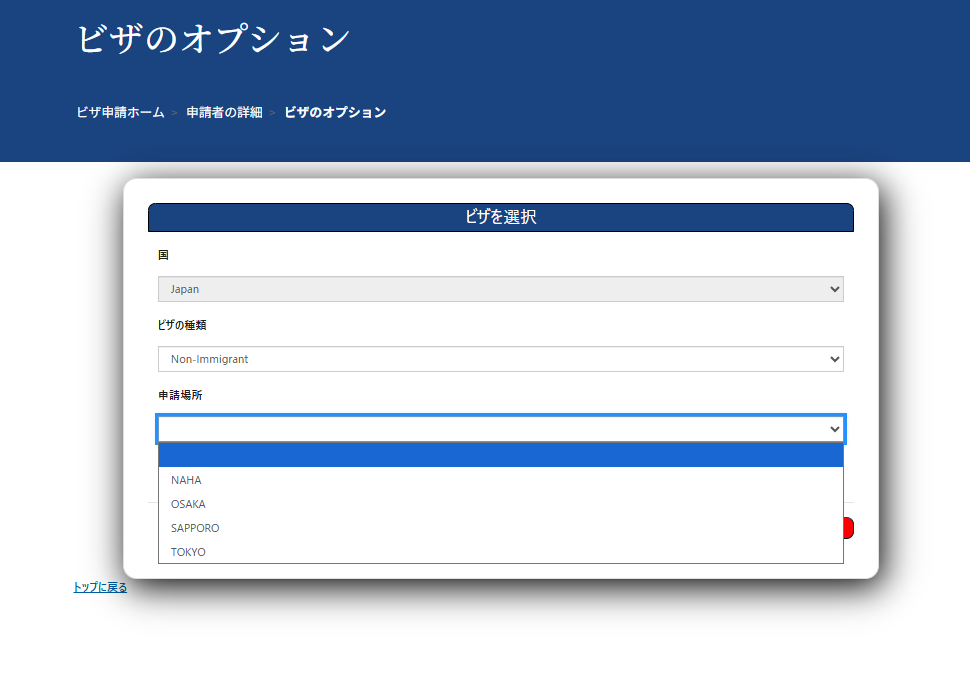Click the 国 field label
Viewport: 970px width, 691px height.
click(x=163, y=255)
